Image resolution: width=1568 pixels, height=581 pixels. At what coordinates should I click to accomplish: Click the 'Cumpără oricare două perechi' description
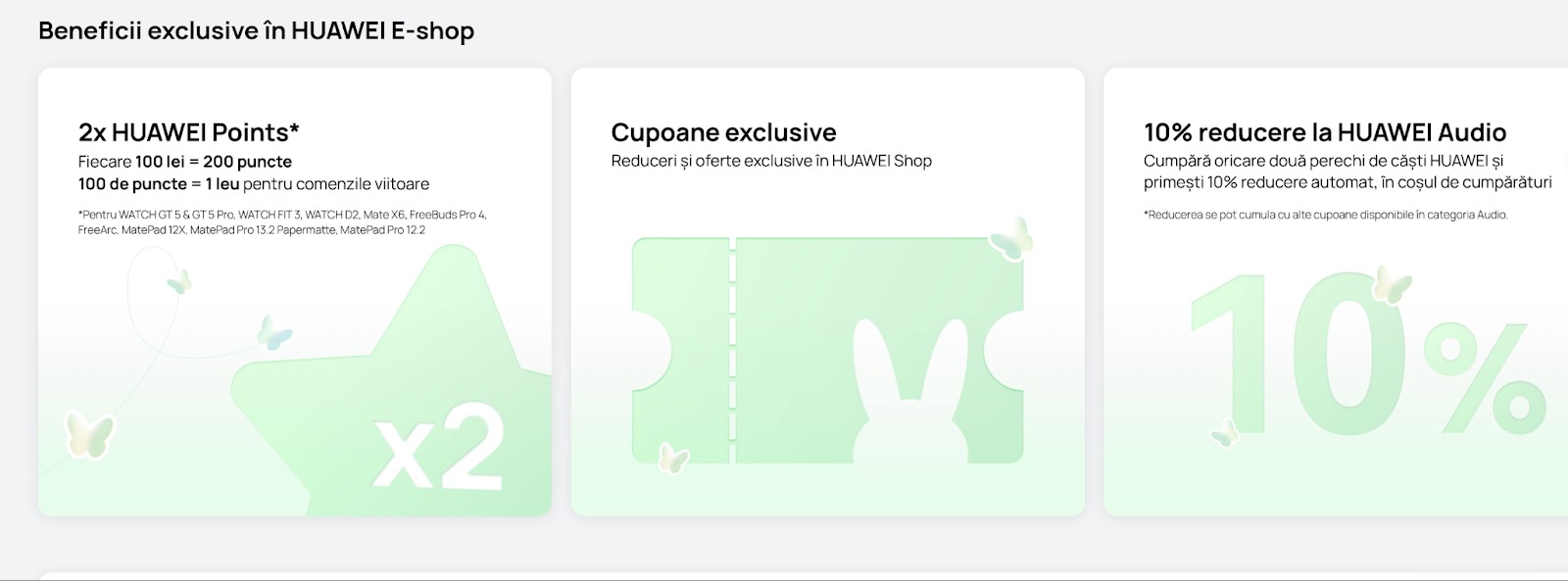point(1347,171)
